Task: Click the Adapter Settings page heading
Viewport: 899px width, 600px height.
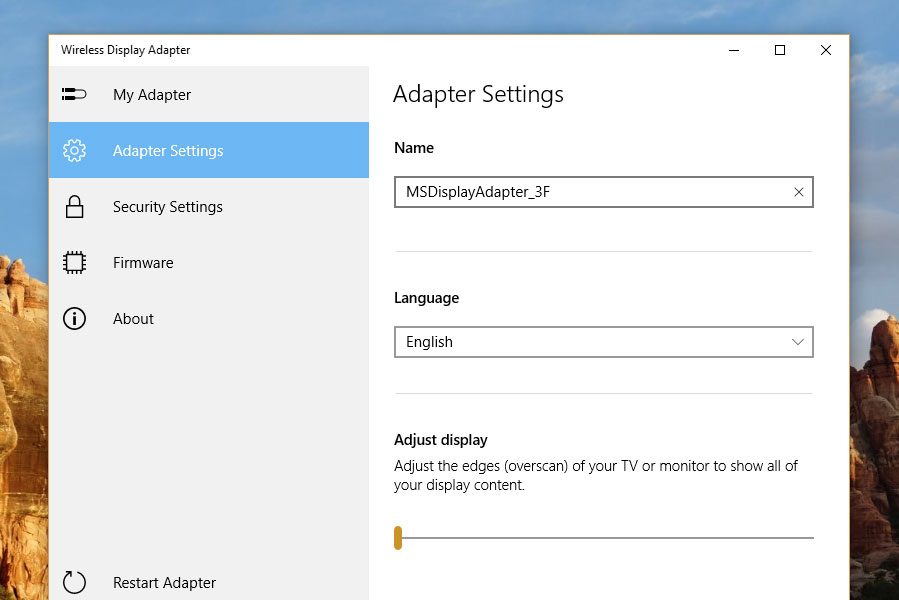Action: pos(478,94)
